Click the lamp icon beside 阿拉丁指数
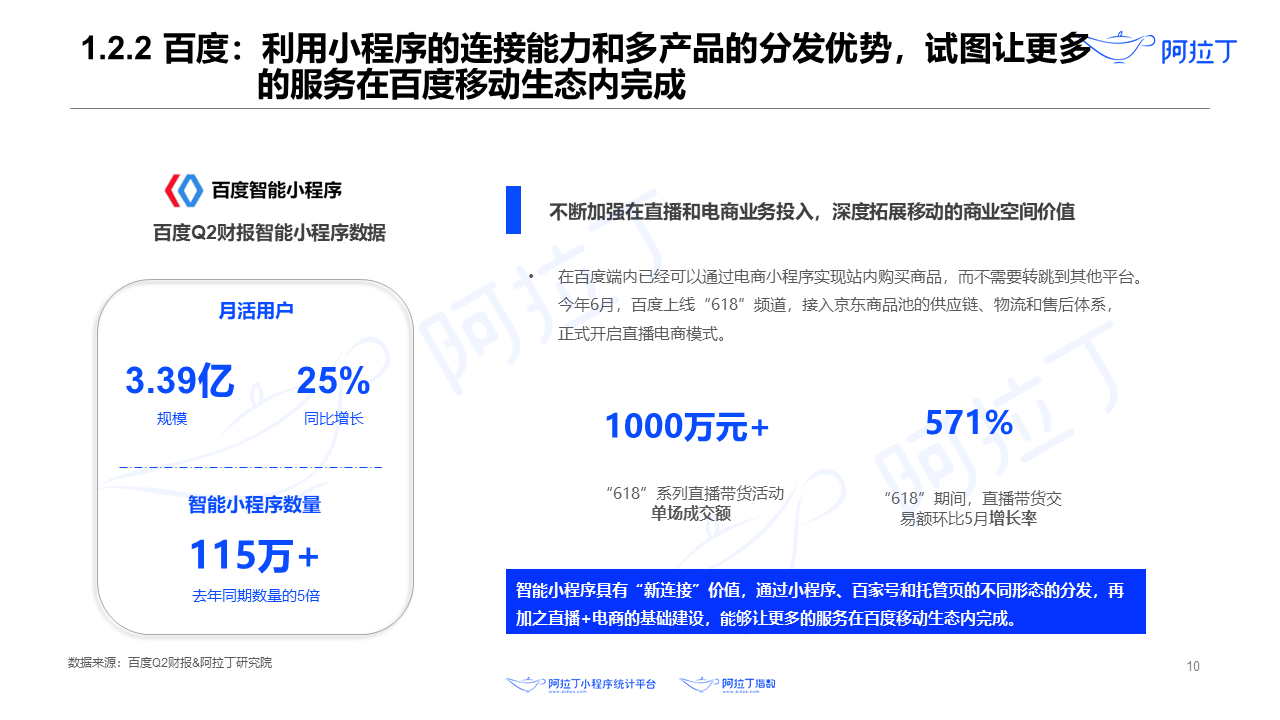1280x720 pixels. [x=701, y=682]
